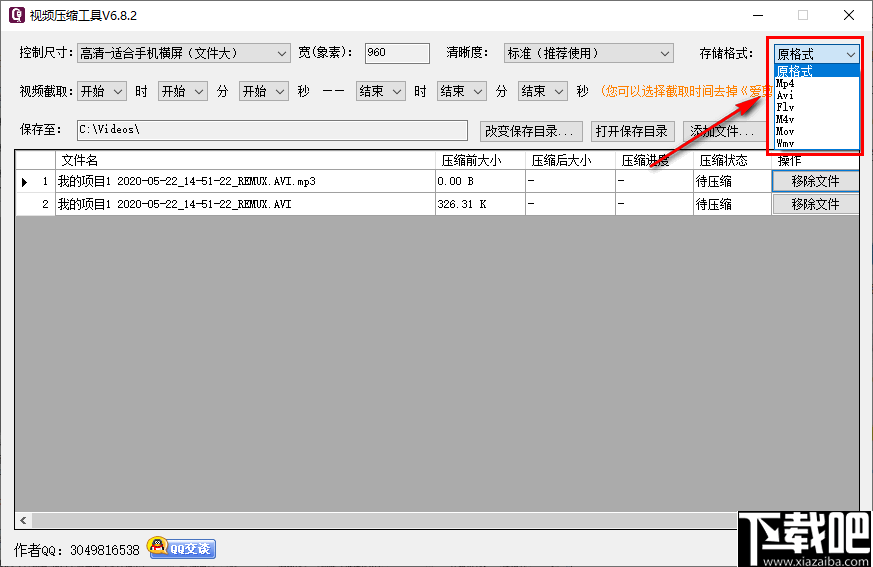Click the 添加文件 button
This screenshot has width=873, height=567.
pyautogui.click(x=723, y=131)
